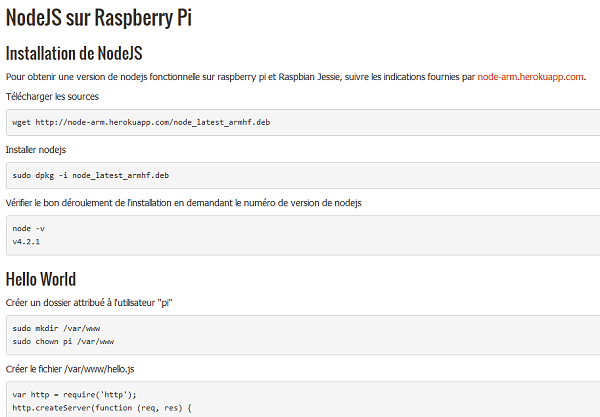Click the "node -v" code line
This screenshot has width=600, height=417.
(x=29, y=229)
